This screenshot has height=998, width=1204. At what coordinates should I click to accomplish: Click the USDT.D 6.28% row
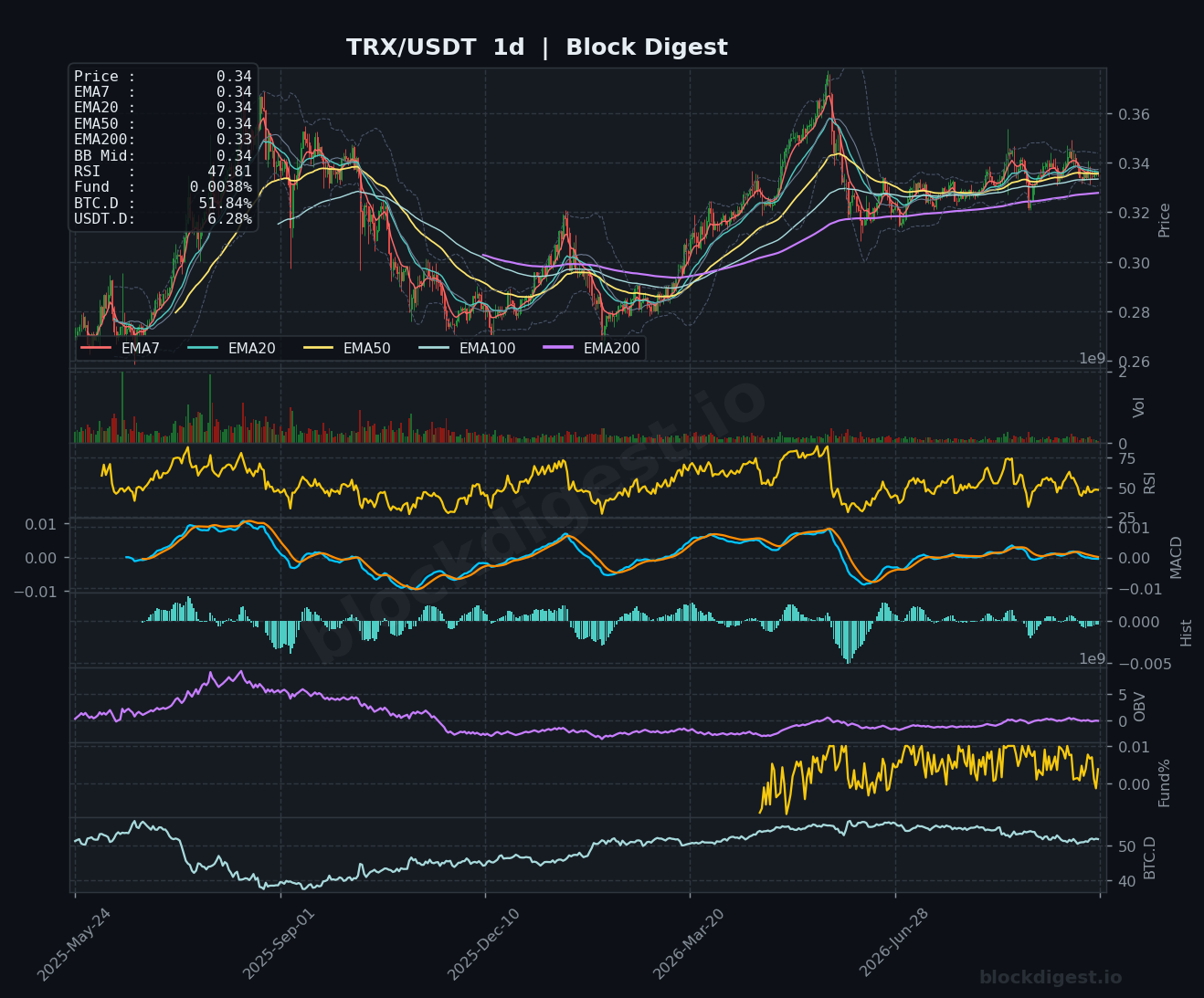(163, 219)
